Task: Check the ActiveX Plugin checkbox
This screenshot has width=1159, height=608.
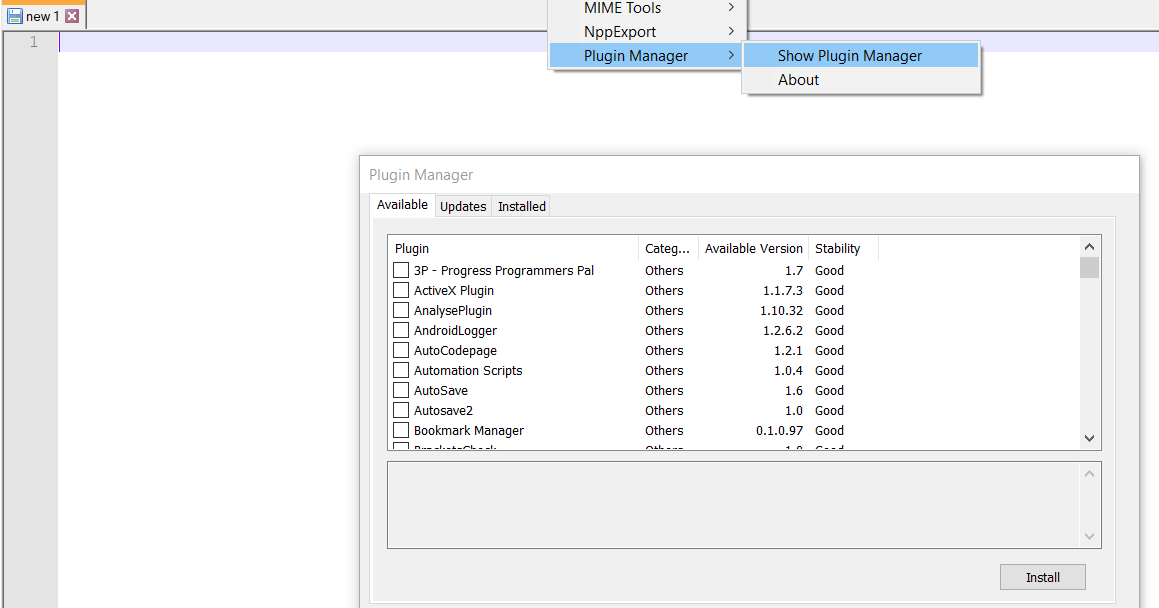Action: [x=401, y=290]
